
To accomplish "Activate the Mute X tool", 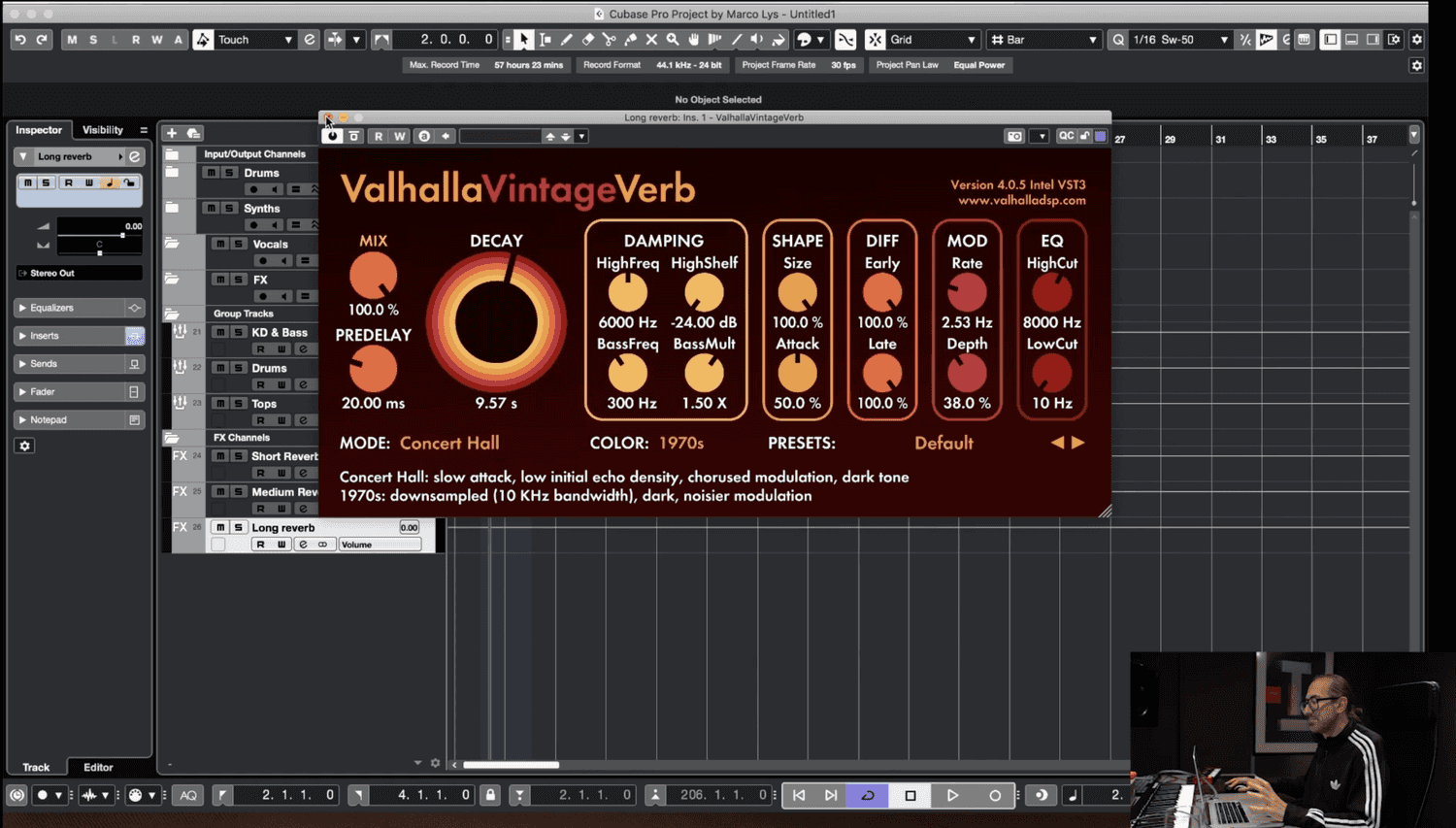I will tap(652, 40).
